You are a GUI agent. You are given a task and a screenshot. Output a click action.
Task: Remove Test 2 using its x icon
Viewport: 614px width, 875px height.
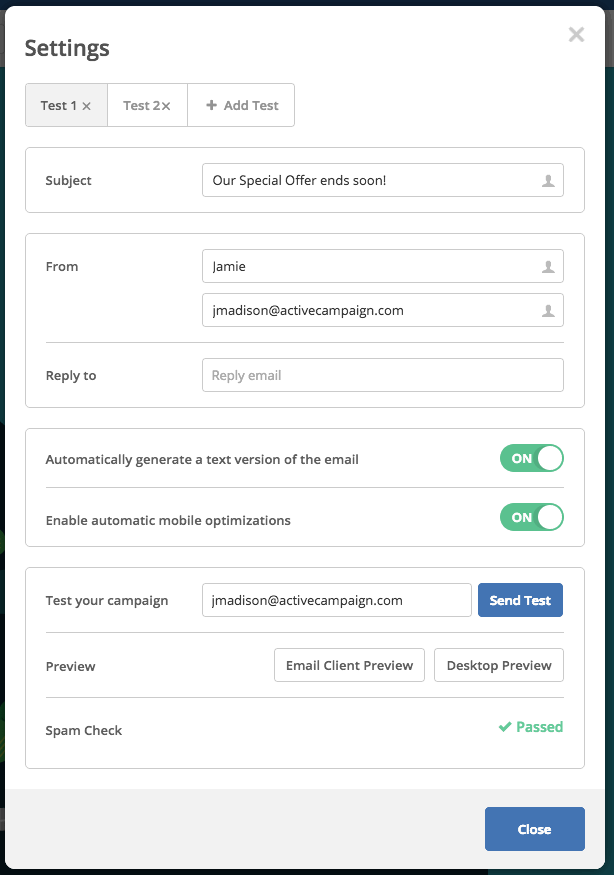(166, 106)
